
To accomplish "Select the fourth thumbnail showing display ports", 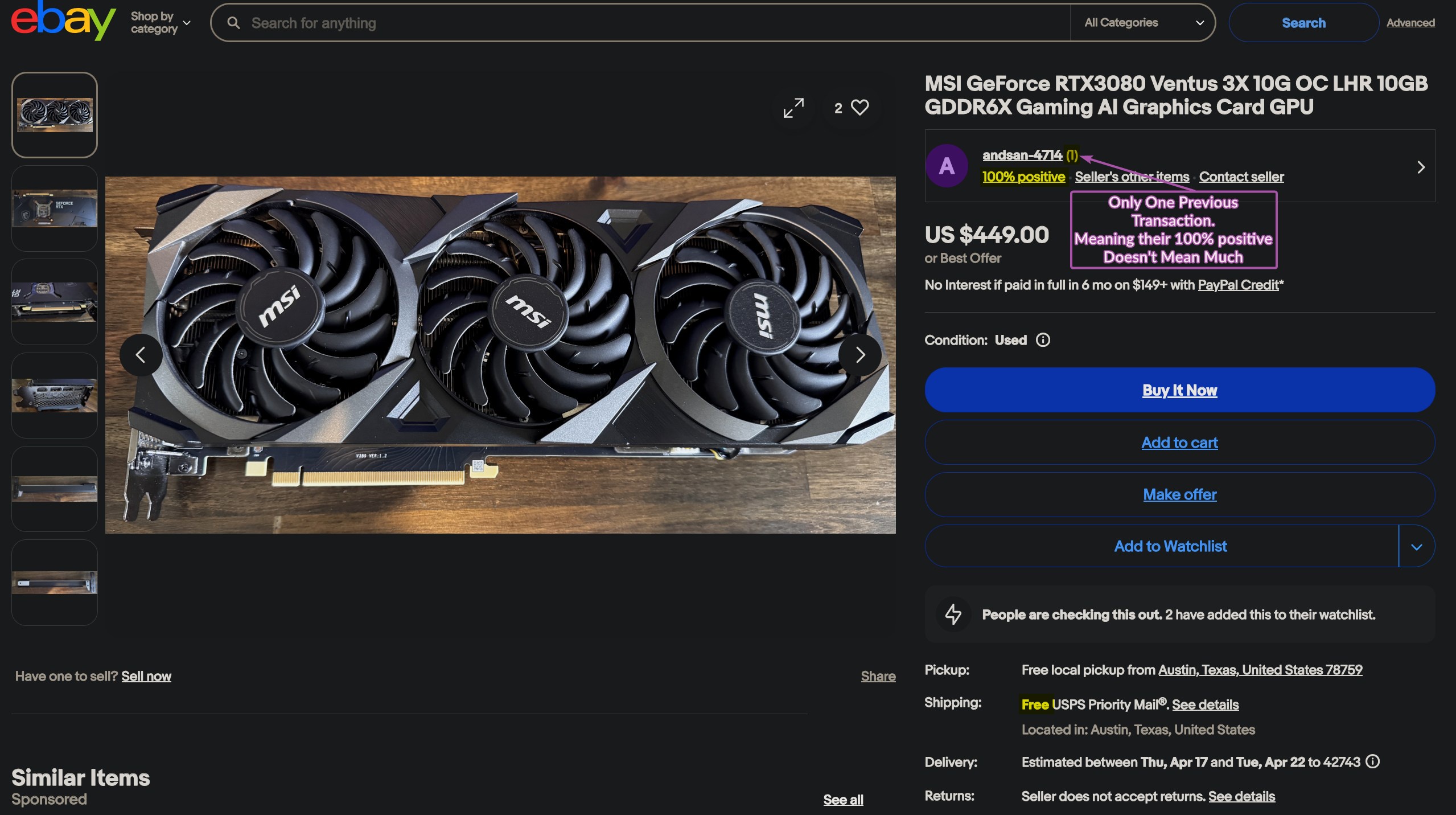I will tap(55, 395).
